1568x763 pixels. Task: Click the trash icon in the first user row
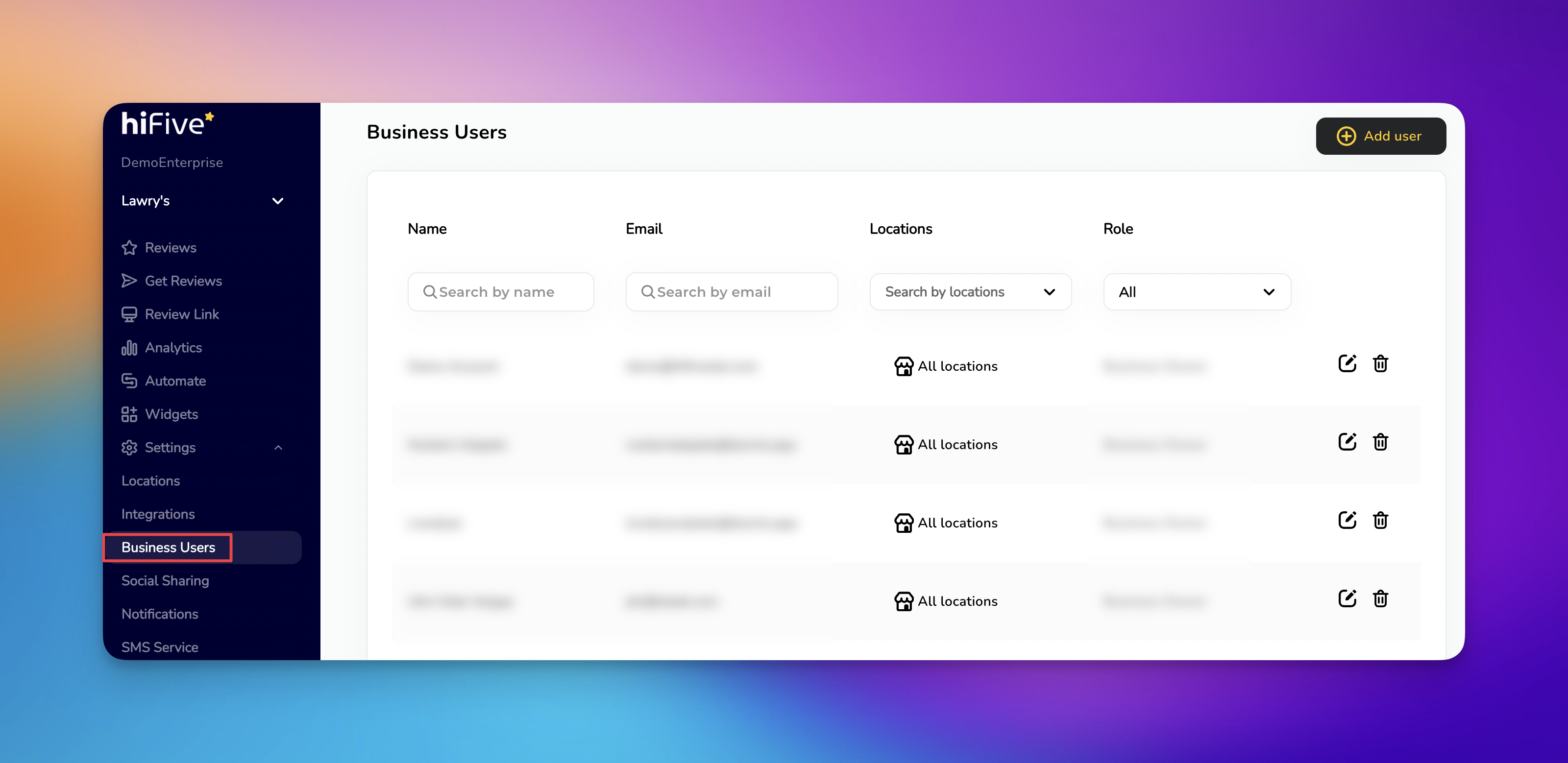(1380, 364)
